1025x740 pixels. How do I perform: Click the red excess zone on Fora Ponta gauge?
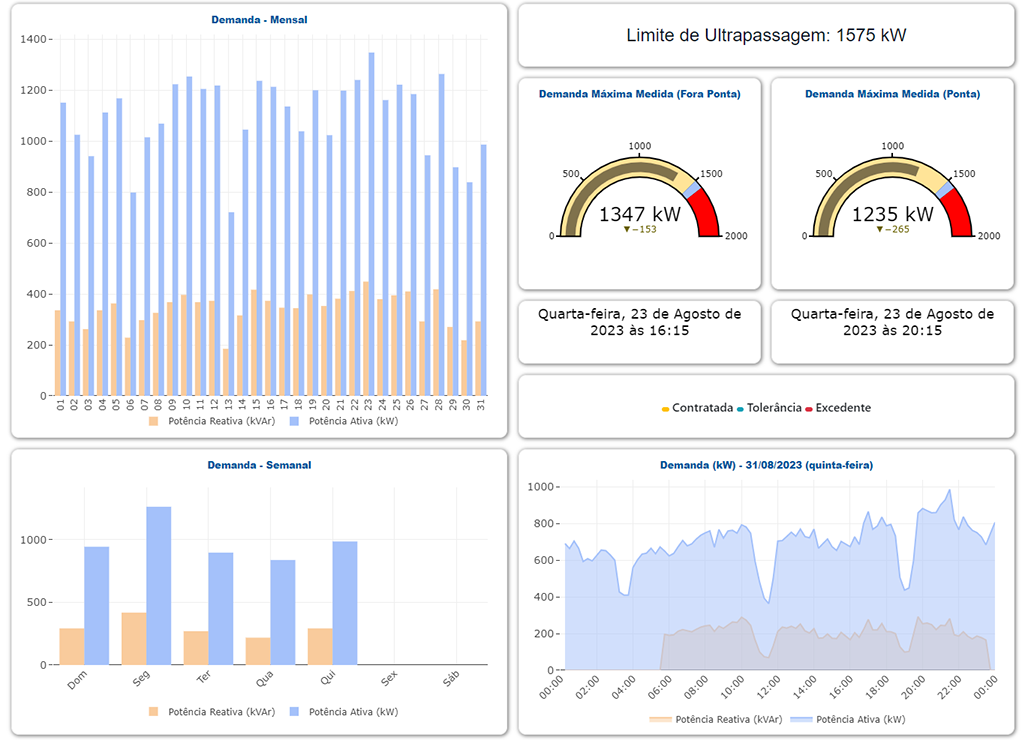pos(706,215)
